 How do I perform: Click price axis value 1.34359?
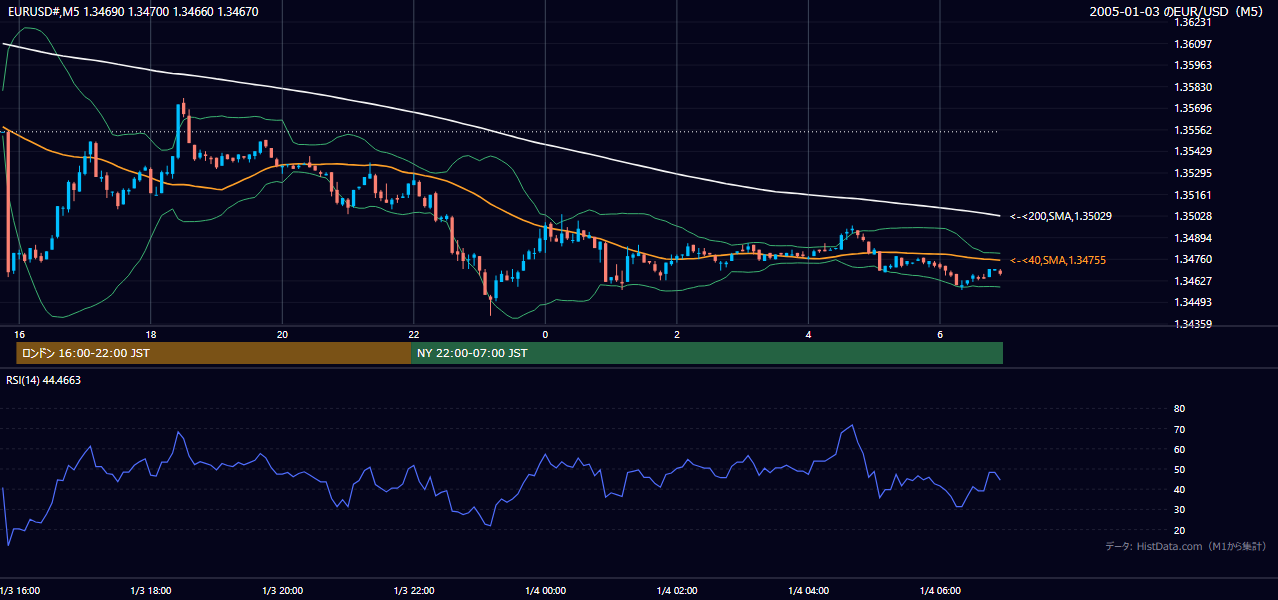(1192, 324)
